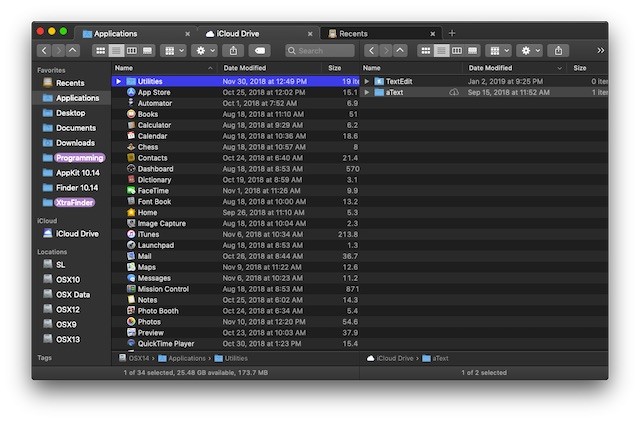Viewport: 640px width, 422px height.
Task: Go back in right pane
Action: [371, 51]
